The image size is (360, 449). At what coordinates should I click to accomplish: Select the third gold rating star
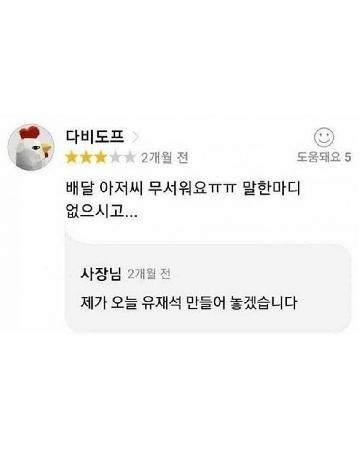100,157
